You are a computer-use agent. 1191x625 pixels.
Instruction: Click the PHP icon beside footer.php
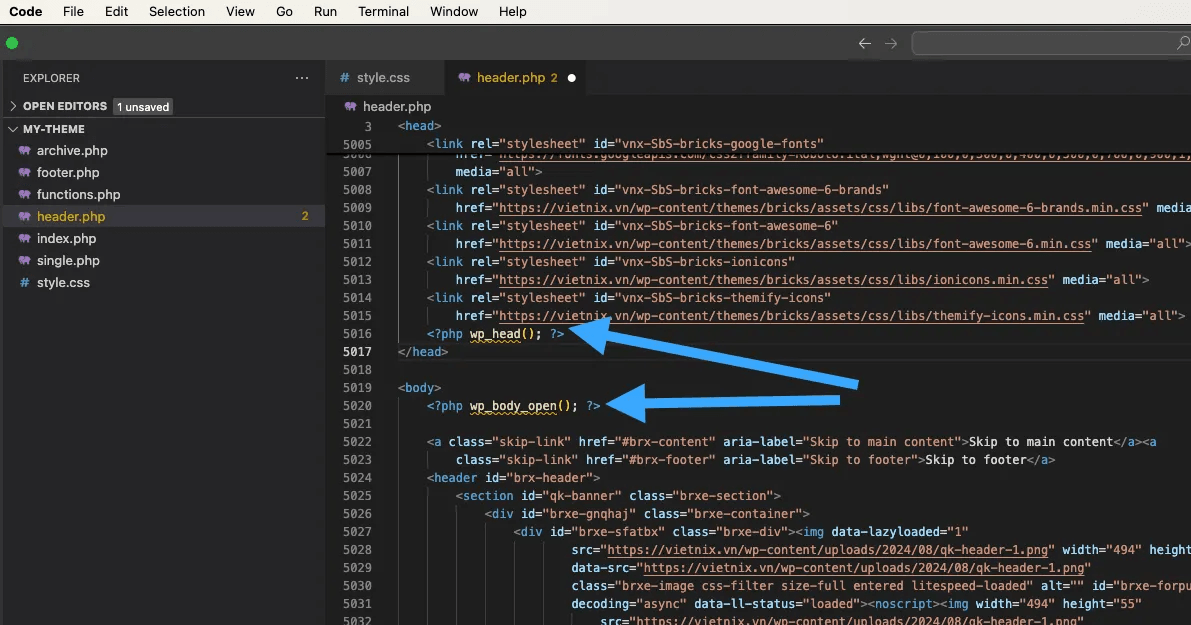point(24,172)
